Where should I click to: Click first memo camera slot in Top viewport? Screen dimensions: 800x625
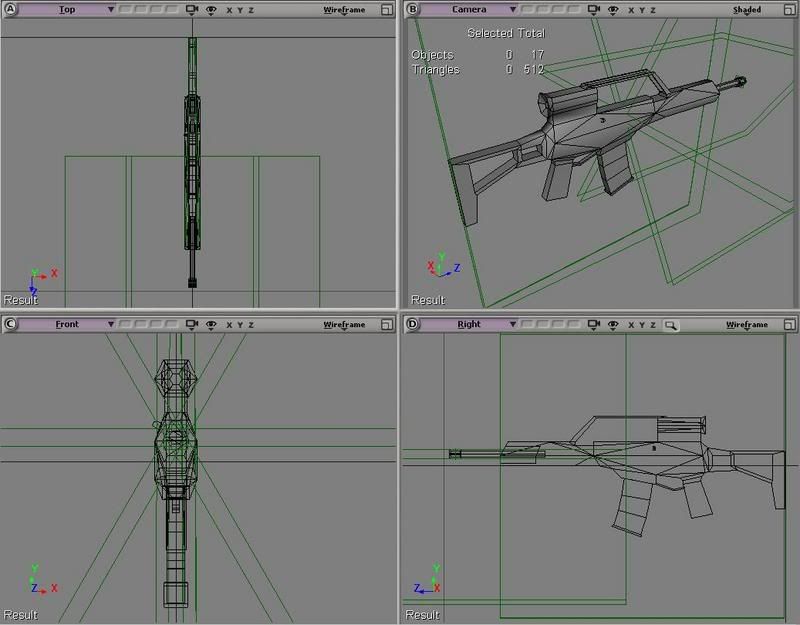point(126,10)
